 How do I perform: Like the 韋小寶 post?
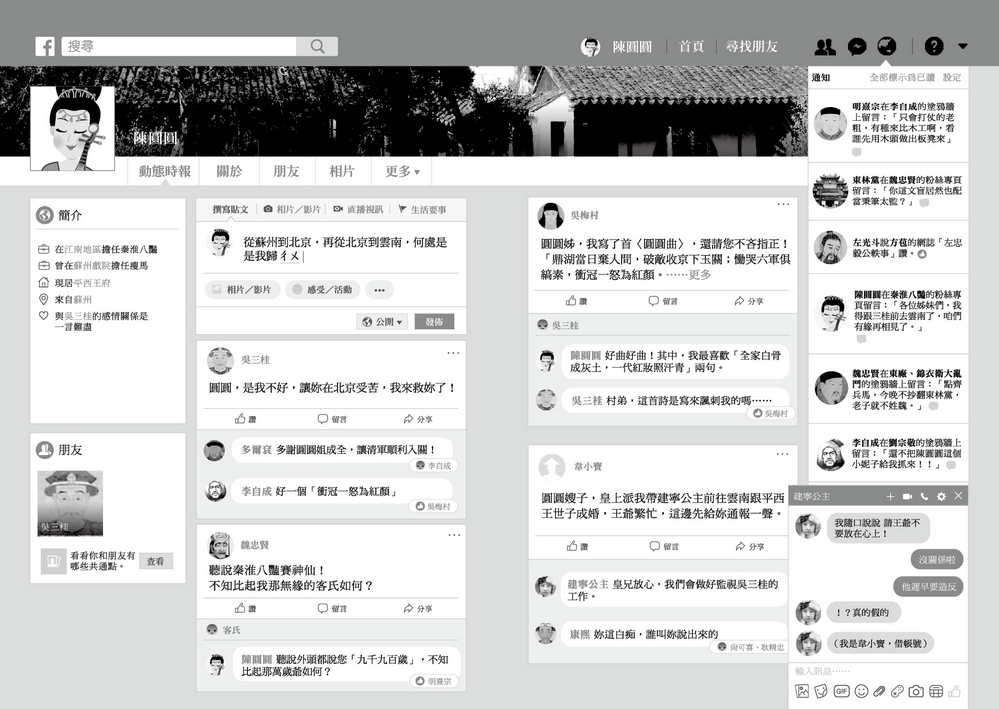[x=577, y=546]
